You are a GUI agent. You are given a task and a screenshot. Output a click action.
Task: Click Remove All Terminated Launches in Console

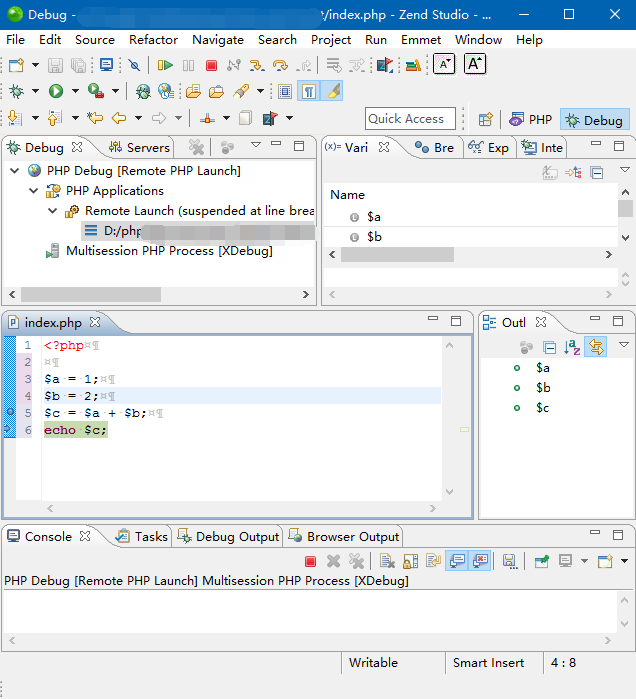pos(356,561)
